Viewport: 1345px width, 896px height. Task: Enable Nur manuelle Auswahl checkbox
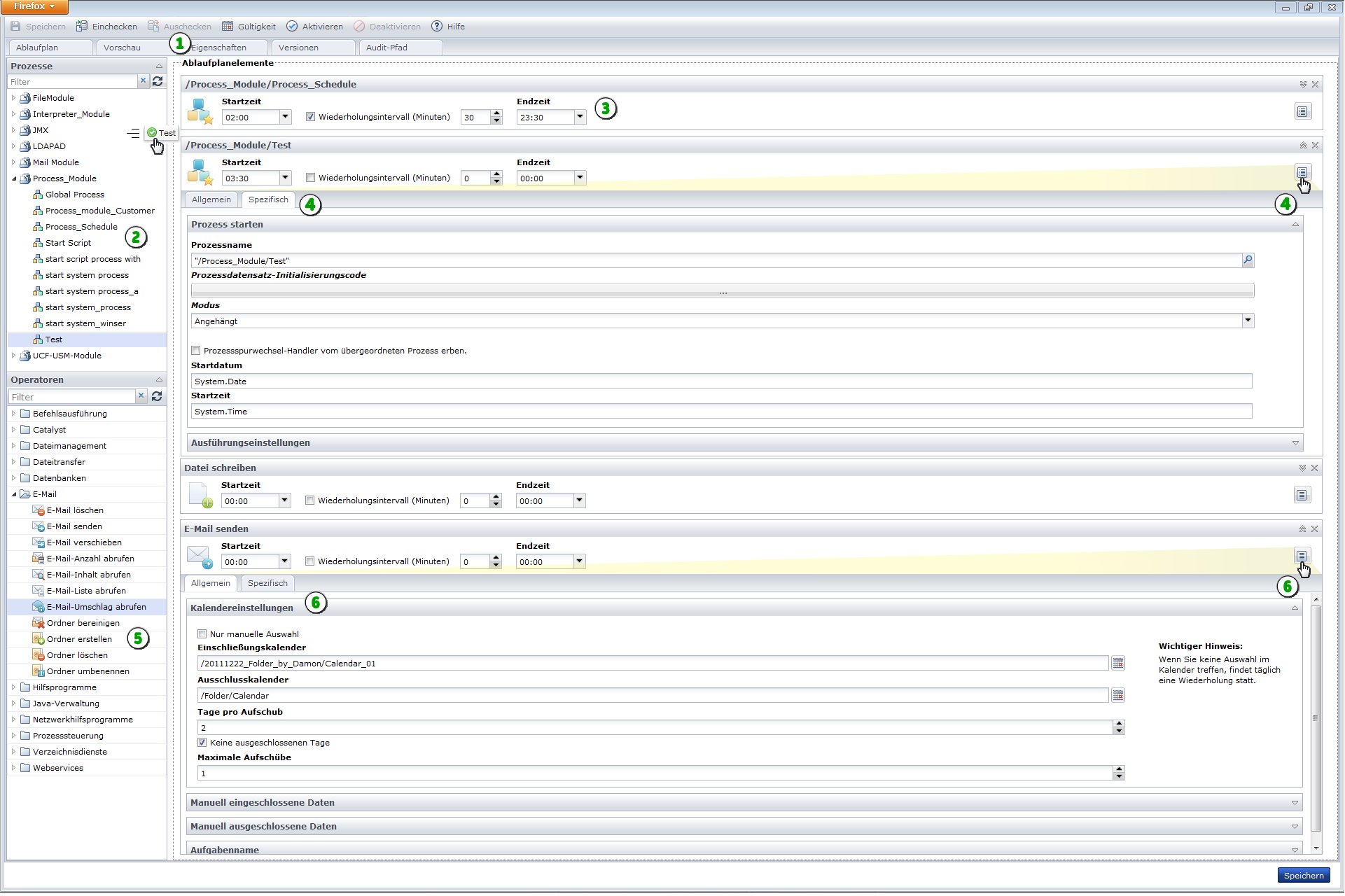tap(202, 634)
